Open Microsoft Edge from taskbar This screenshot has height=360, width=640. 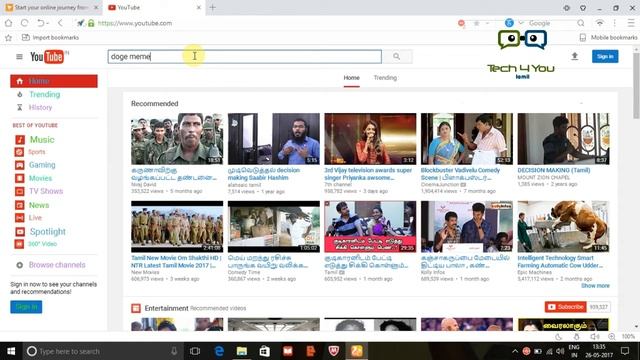pyautogui.click(x=219, y=351)
